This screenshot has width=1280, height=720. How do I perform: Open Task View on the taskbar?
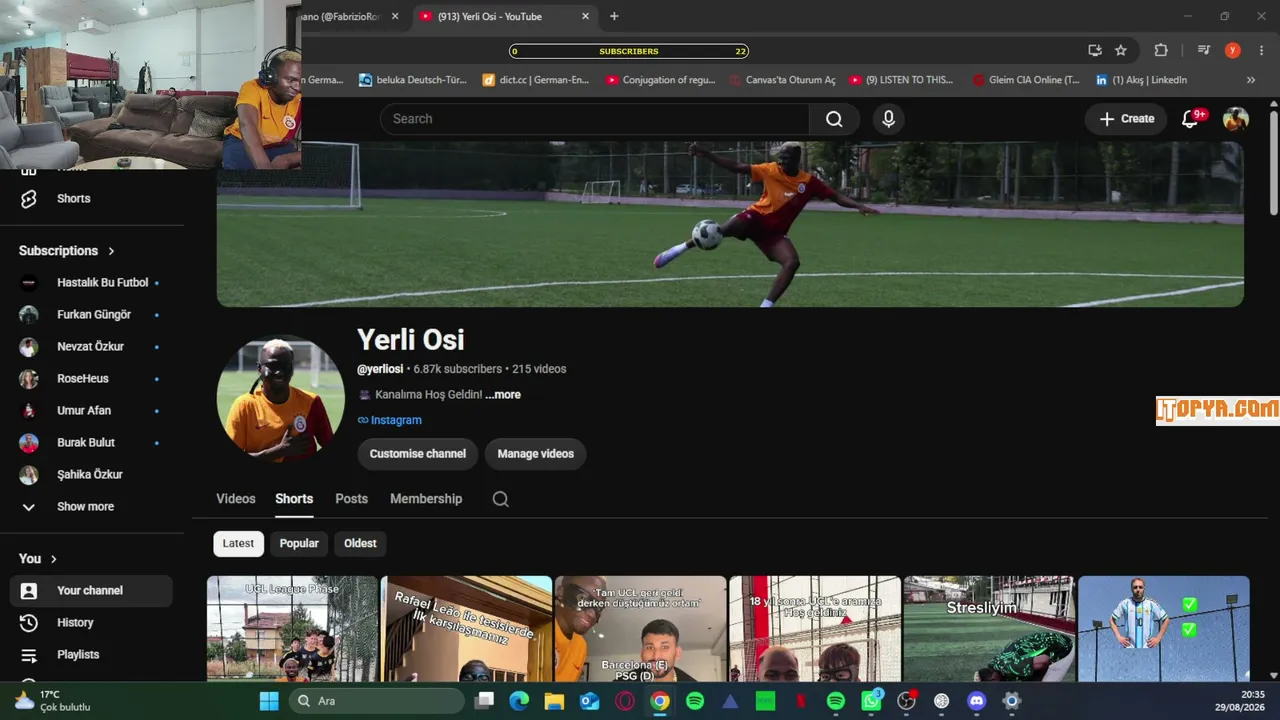[x=484, y=701]
